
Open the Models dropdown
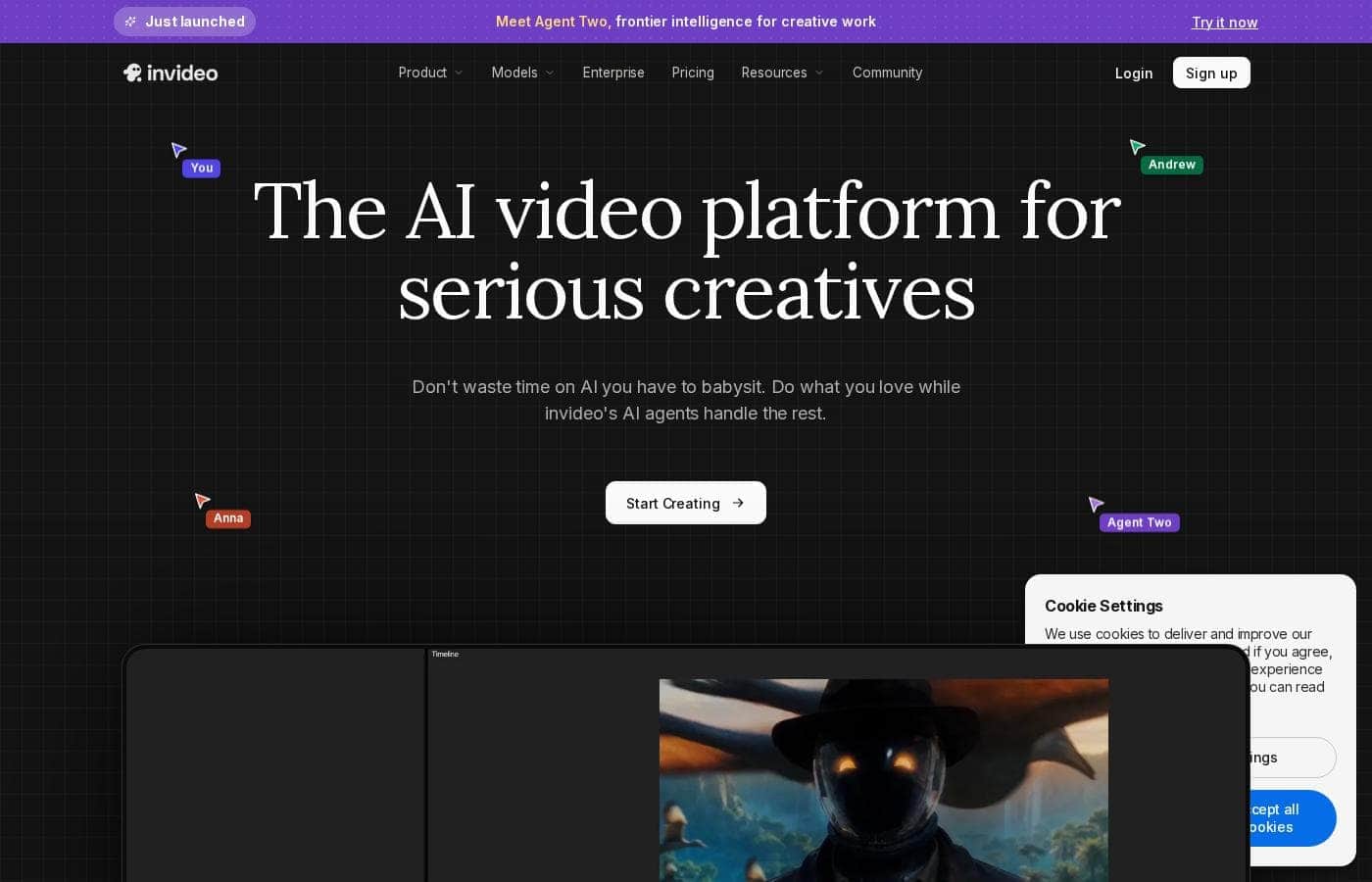click(x=522, y=73)
